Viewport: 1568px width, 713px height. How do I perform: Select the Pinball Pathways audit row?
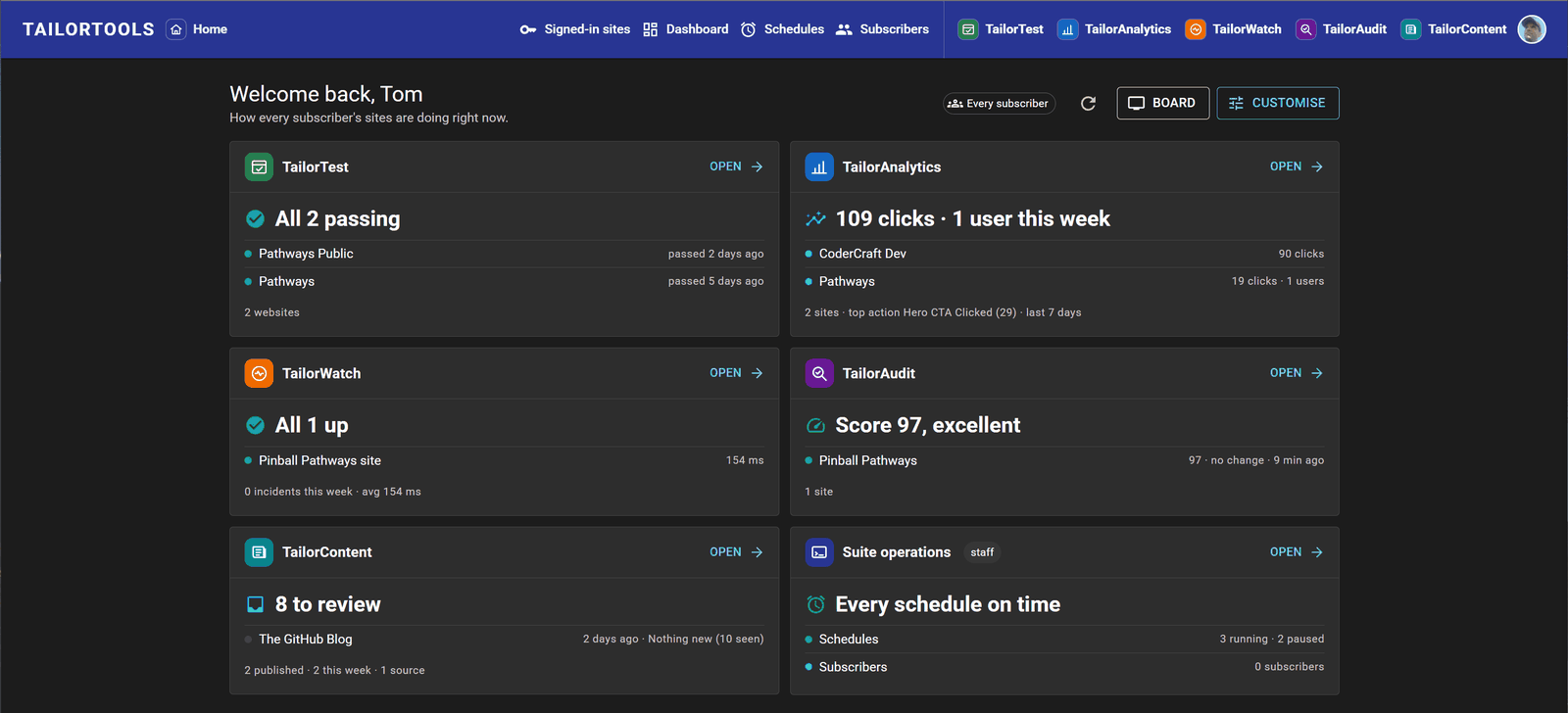pyautogui.click(x=1064, y=460)
